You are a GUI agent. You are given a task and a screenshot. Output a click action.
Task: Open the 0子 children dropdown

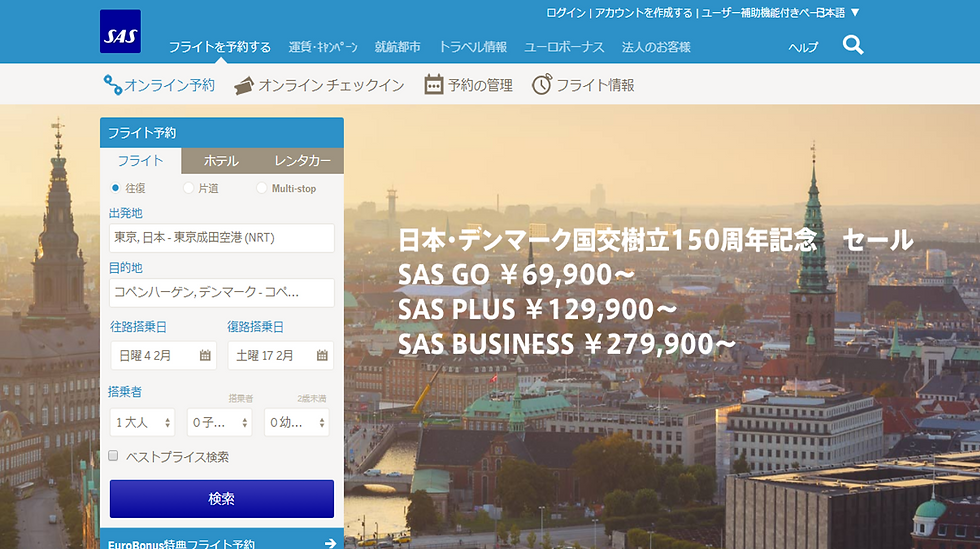[x=219, y=423]
